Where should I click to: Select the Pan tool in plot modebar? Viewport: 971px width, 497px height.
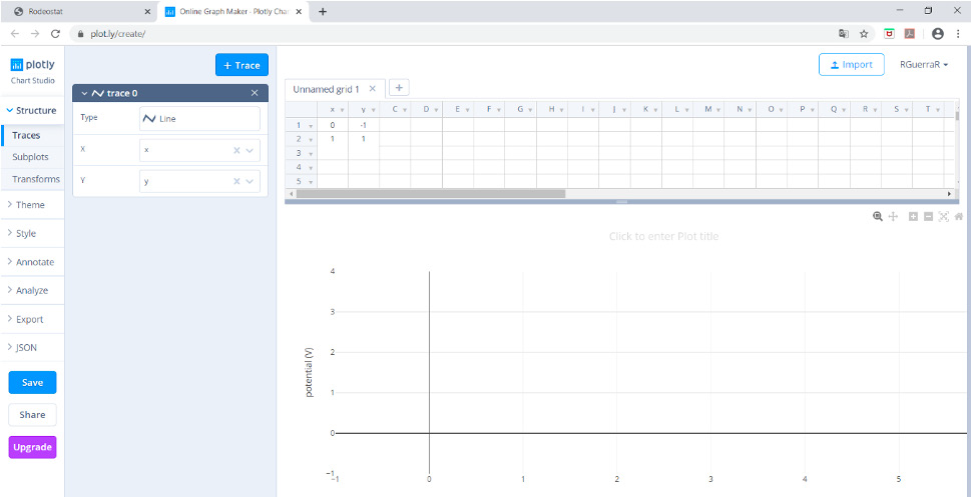[x=893, y=216]
